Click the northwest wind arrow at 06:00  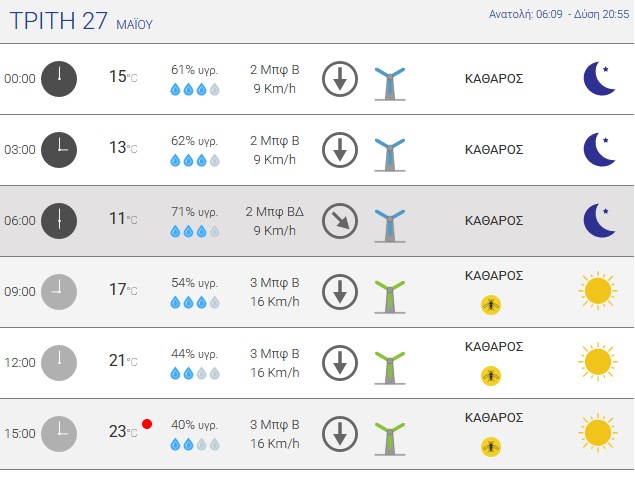tap(340, 221)
